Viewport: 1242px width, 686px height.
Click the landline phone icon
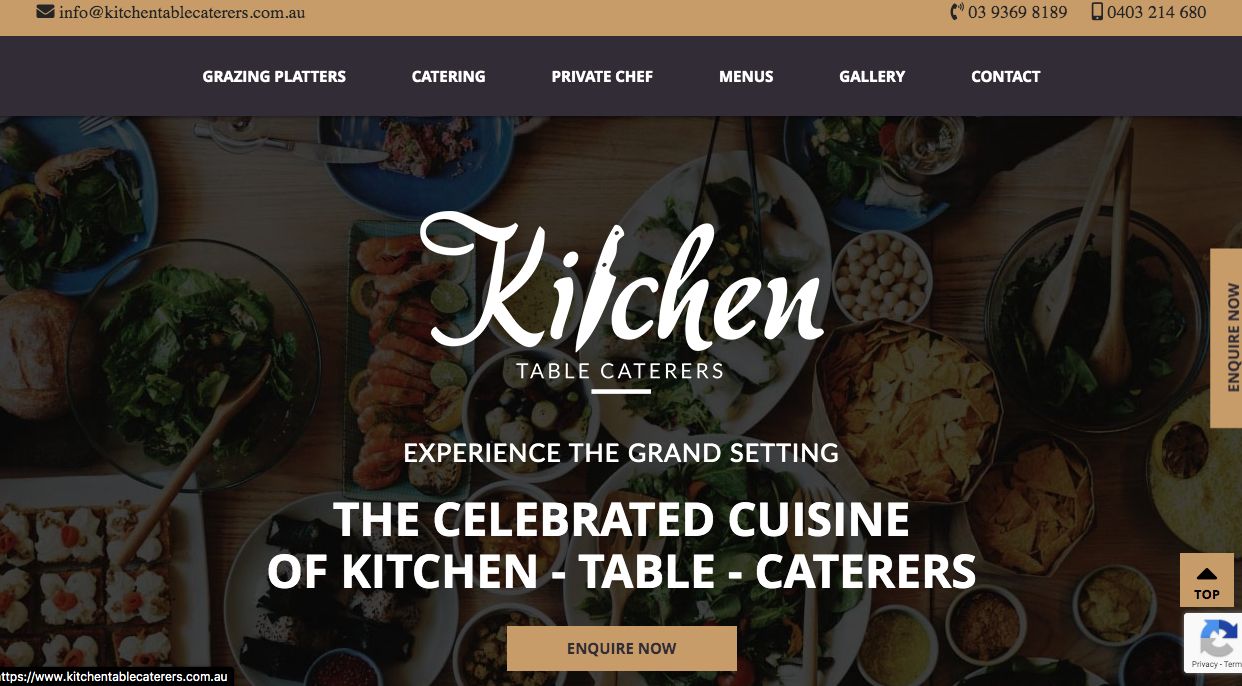point(957,12)
